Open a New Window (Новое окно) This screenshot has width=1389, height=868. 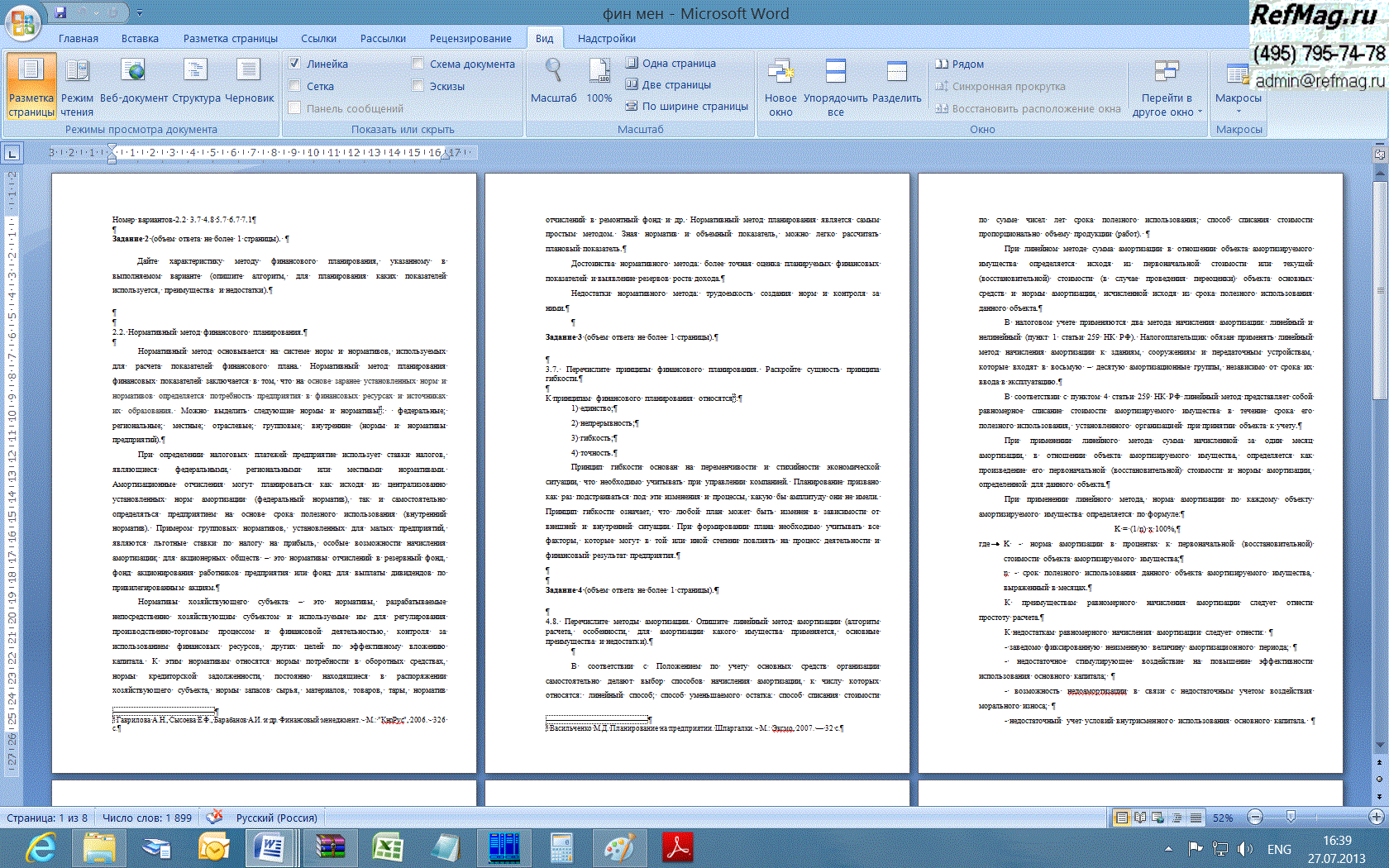(x=780, y=87)
